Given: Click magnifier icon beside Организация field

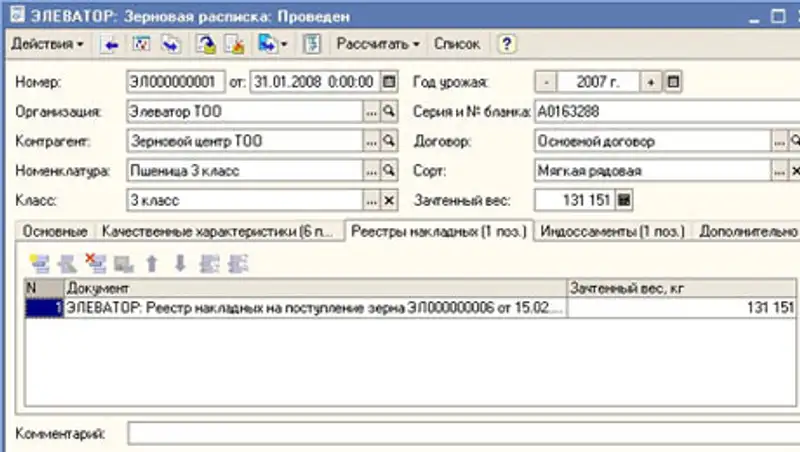Looking at the screenshot, I should (x=390, y=112).
